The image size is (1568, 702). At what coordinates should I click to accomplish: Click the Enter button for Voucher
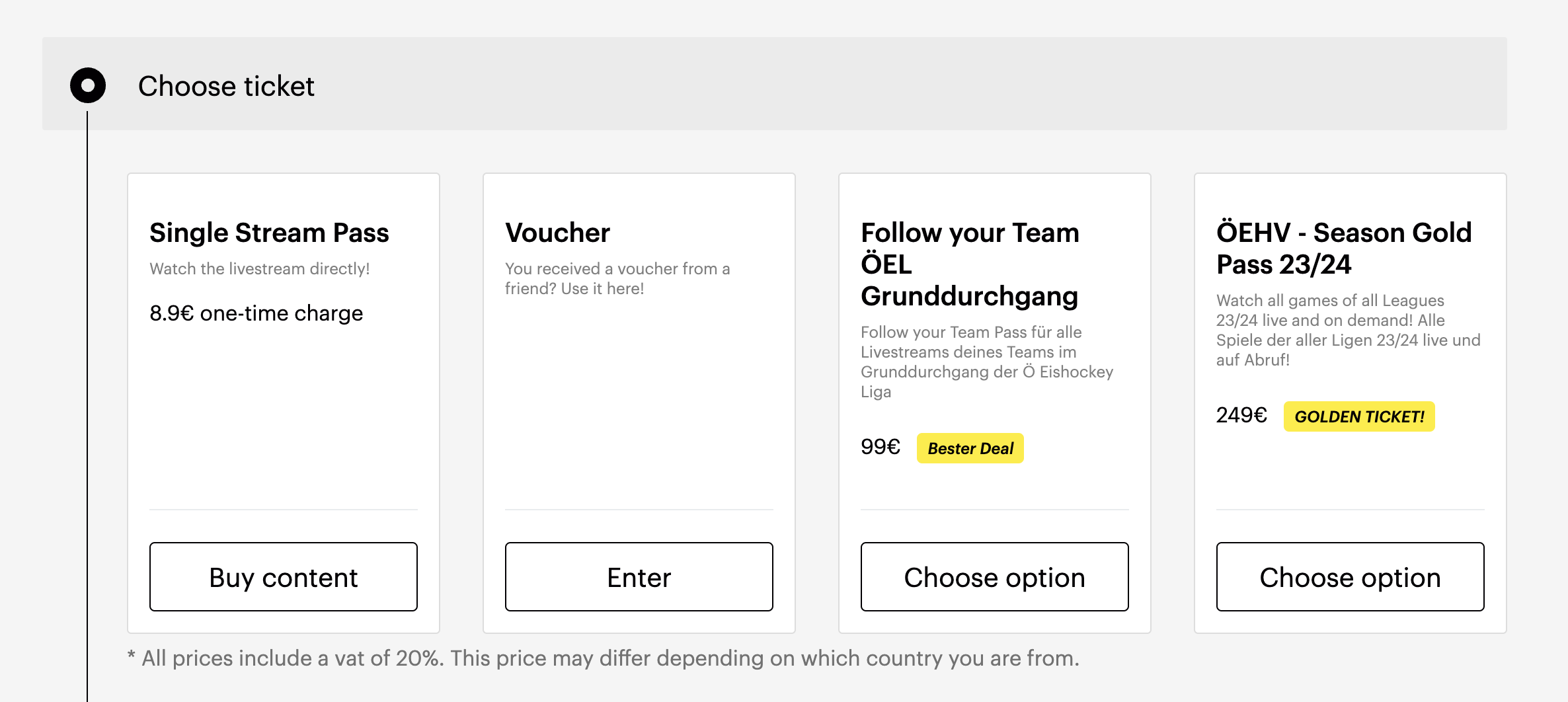coord(639,576)
